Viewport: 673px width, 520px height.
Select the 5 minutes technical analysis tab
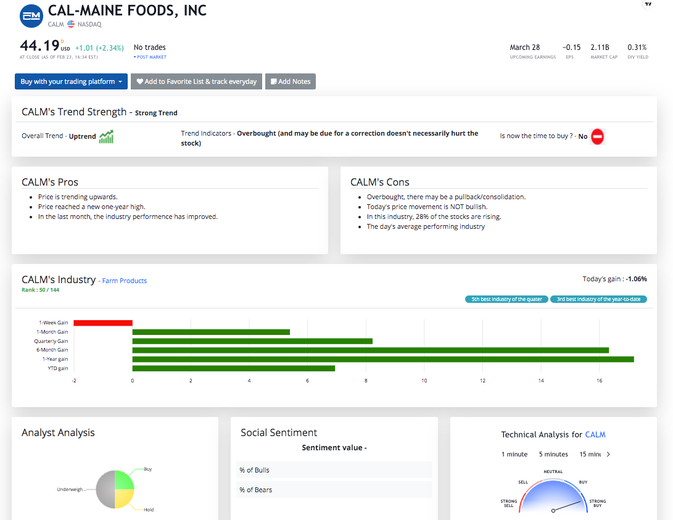point(553,454)
